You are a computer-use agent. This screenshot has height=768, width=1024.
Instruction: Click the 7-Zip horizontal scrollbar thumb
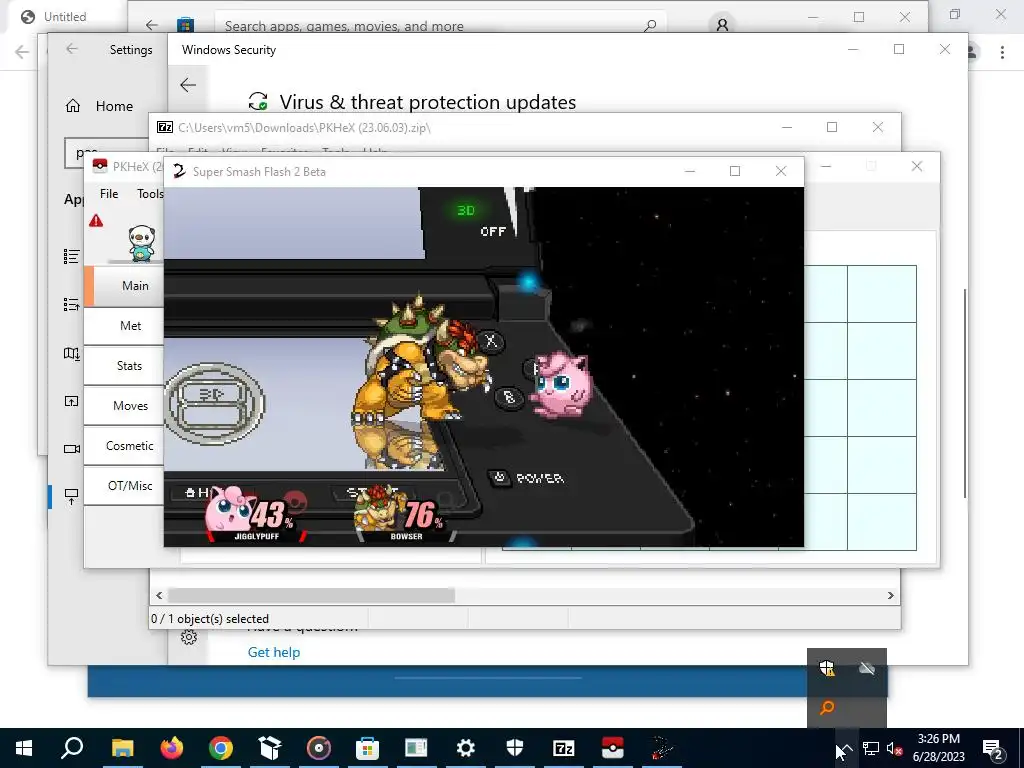click(x=312, y=596)
